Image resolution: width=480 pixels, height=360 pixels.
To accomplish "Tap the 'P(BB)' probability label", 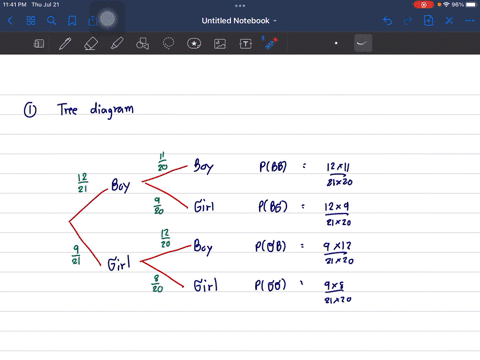I will pyautogui.click(x=273, y=167).
